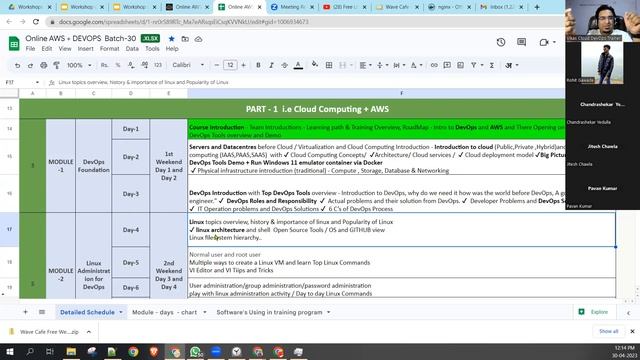Insert a comment via toolbar icon
640x360 pixels.
tap(447, 65)
